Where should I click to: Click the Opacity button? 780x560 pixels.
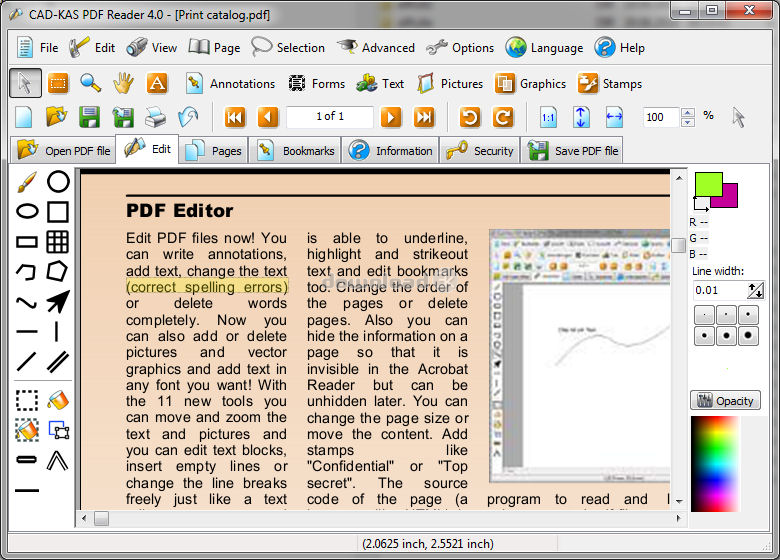click(x=725, y=401)
